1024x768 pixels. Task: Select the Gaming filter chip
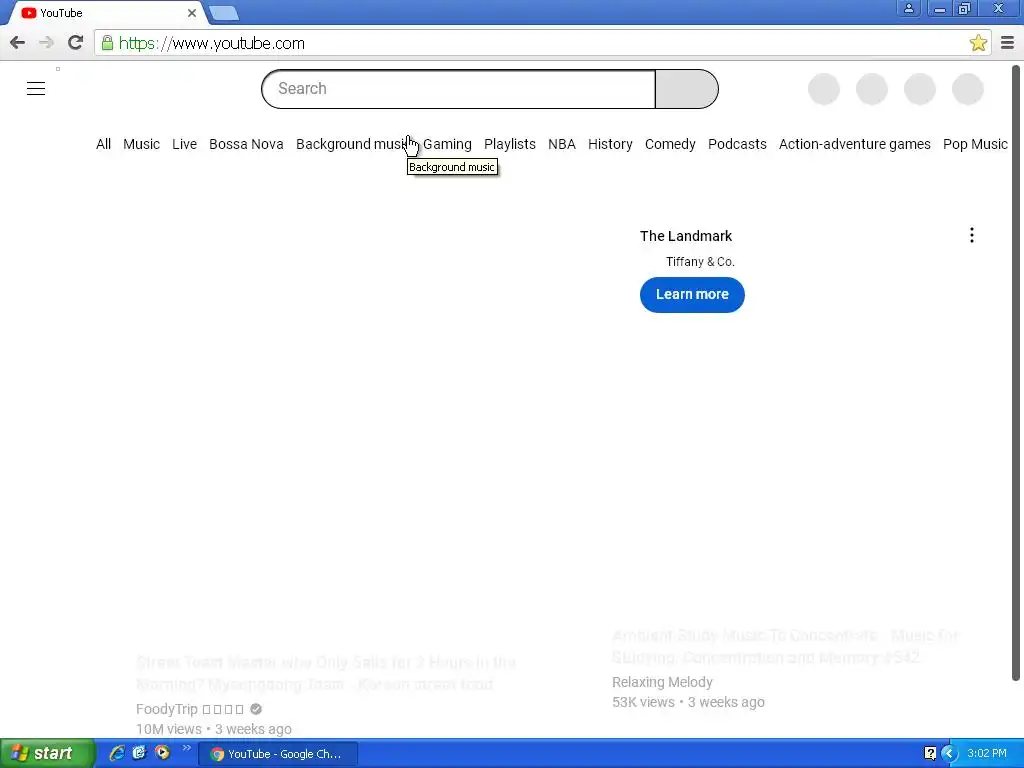447,144
